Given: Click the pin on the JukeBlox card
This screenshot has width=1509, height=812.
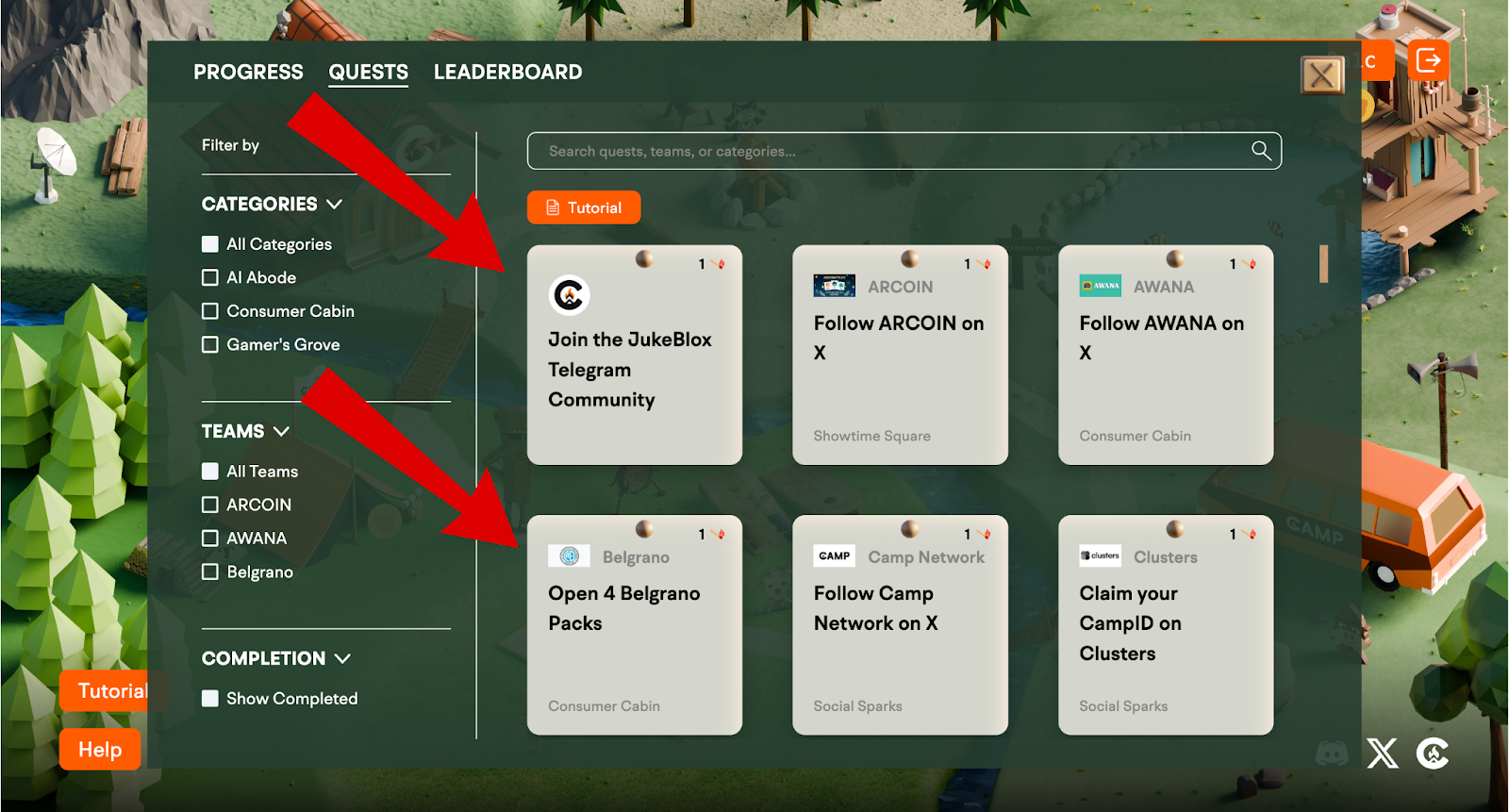Looking at the screenshot, I should coord(644,258).
